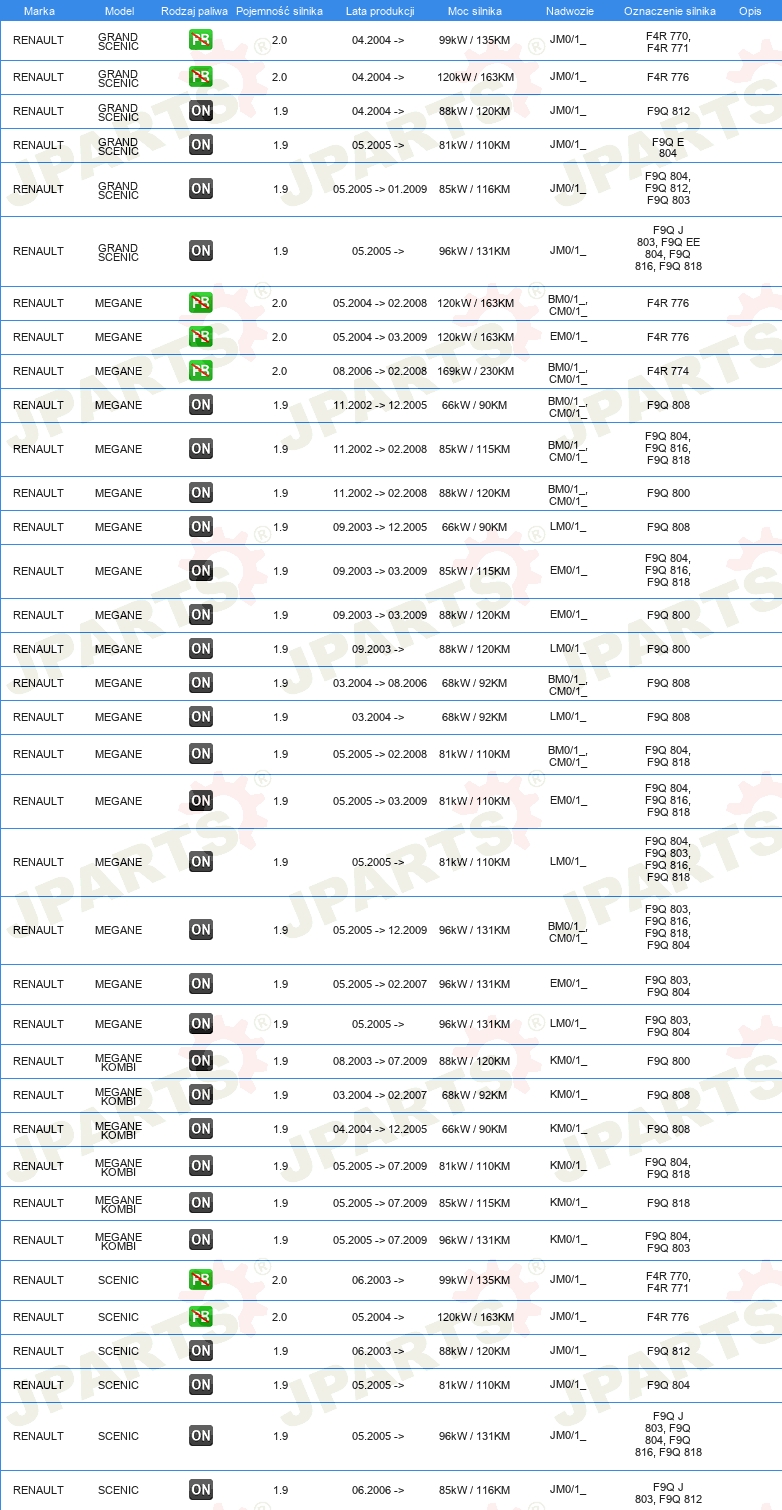Select the 04.2004 -> 12.2005 production years cell
This screenshot has height=1510, width=782.
(x=380, y=1129)
